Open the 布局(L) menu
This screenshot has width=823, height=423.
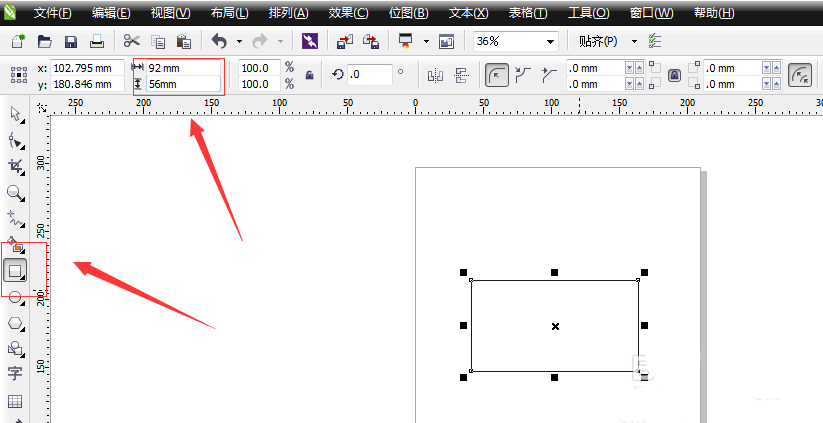pyautogui.click(x=229, y=13)
